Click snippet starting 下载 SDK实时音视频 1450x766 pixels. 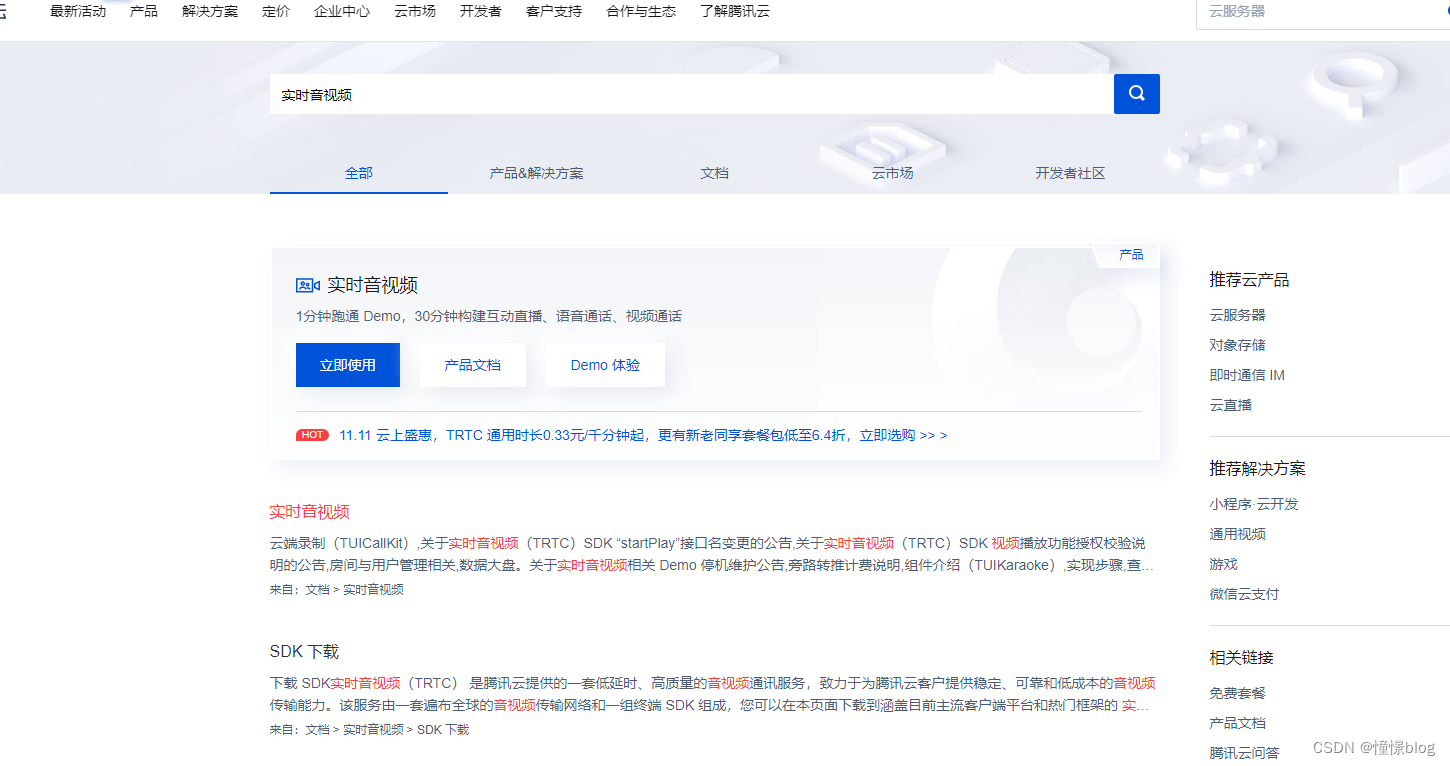pyautogui.click(x=712, y=694)
